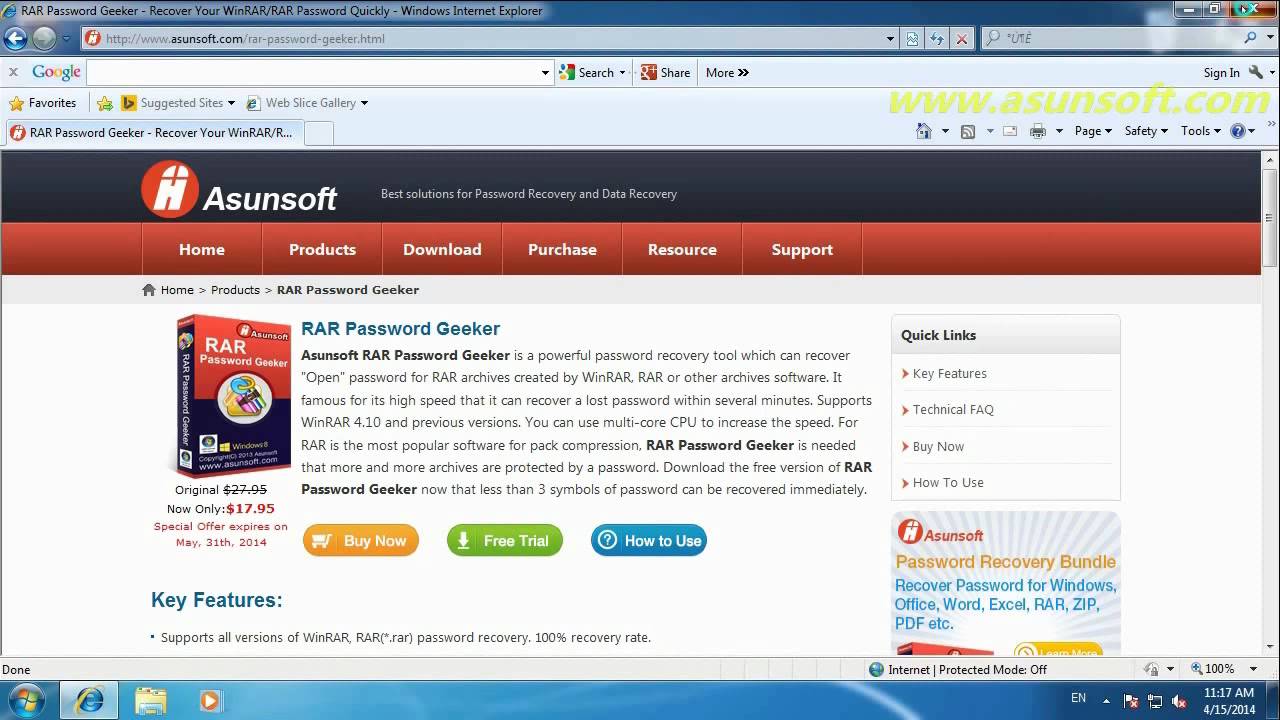Open the Web Slice Gallery dropdown
Image resolution: width=1280 pixels, height=720 pixels.
tap(364, 103)
